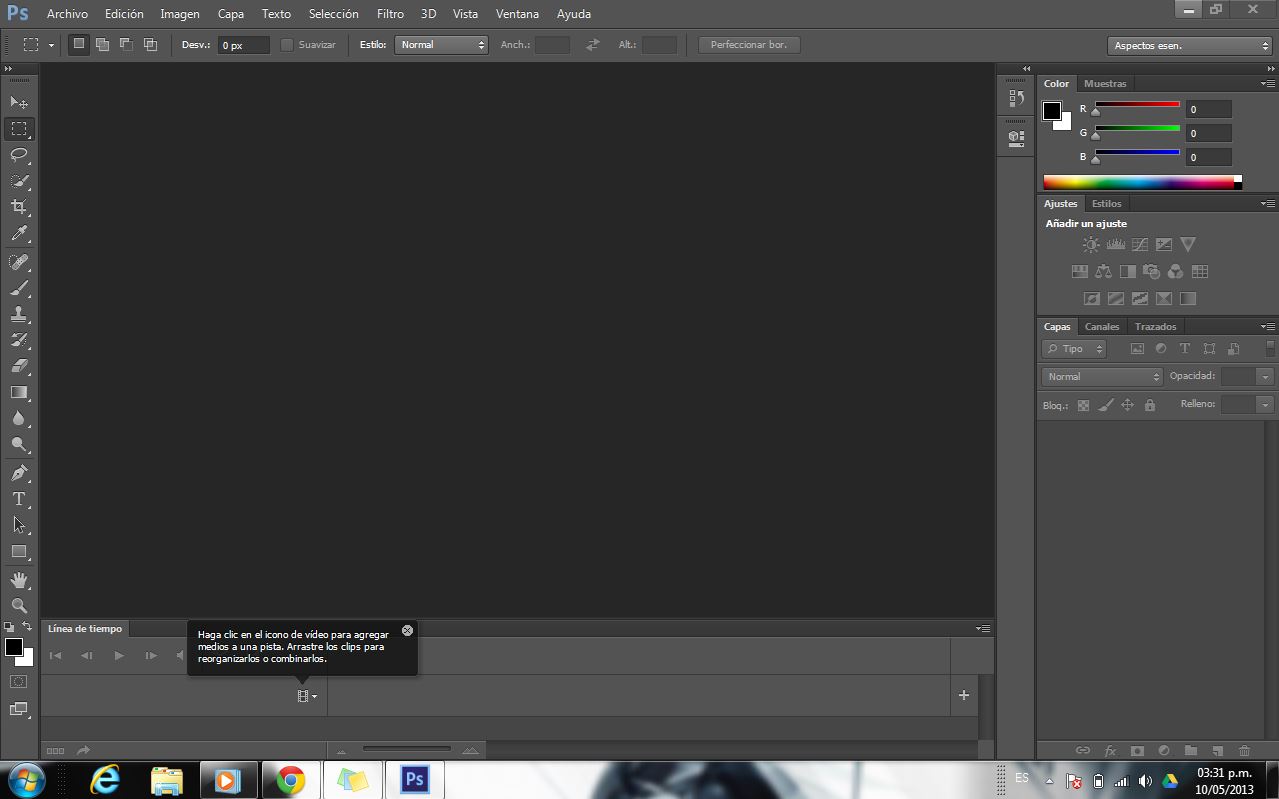Screen dimensions: 1279x799
Task: Select the Move tool
Action: (19, 103)
